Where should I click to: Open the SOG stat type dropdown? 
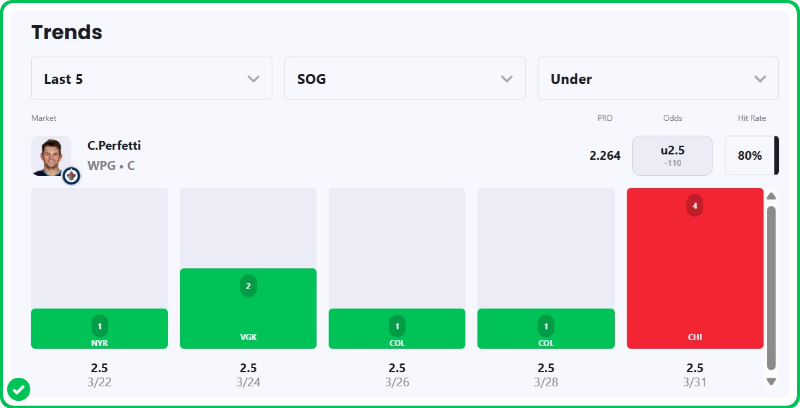coord(405,79)
